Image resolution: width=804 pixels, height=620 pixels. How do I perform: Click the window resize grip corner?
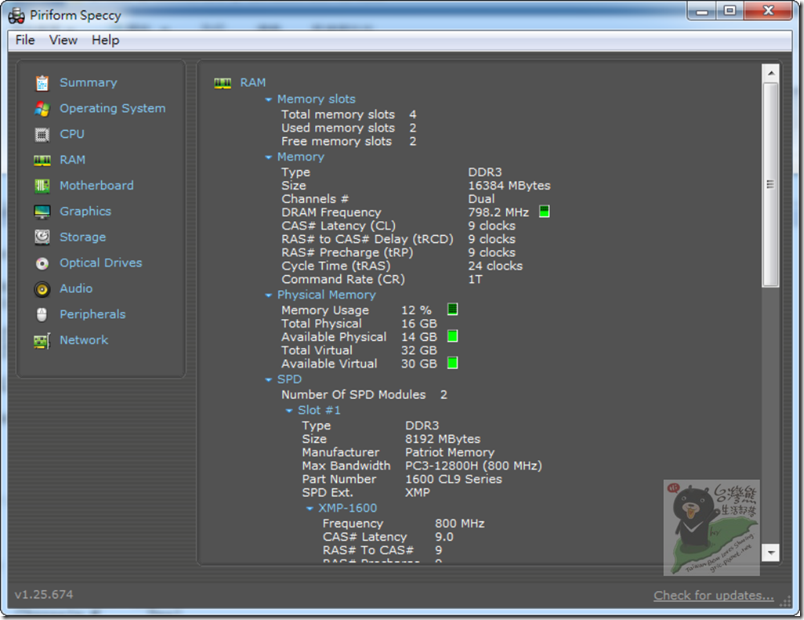tap(786, 602)
